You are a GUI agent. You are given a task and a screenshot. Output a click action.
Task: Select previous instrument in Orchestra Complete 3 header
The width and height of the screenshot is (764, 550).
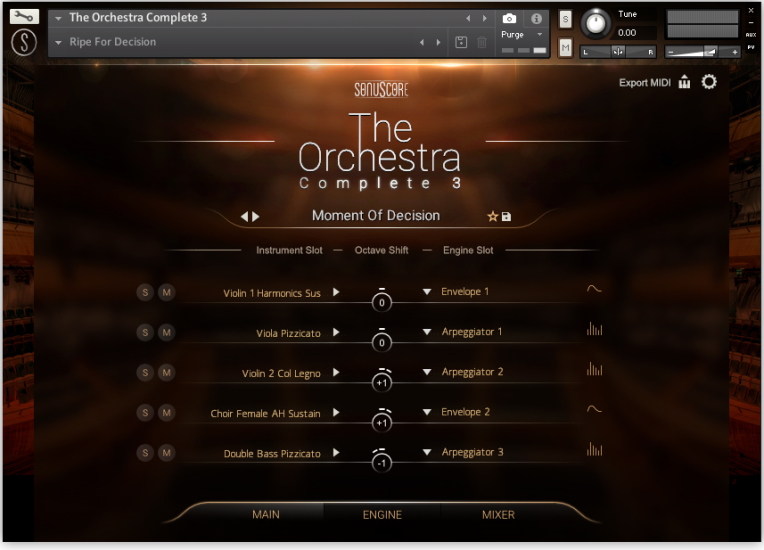click(468, 19)
